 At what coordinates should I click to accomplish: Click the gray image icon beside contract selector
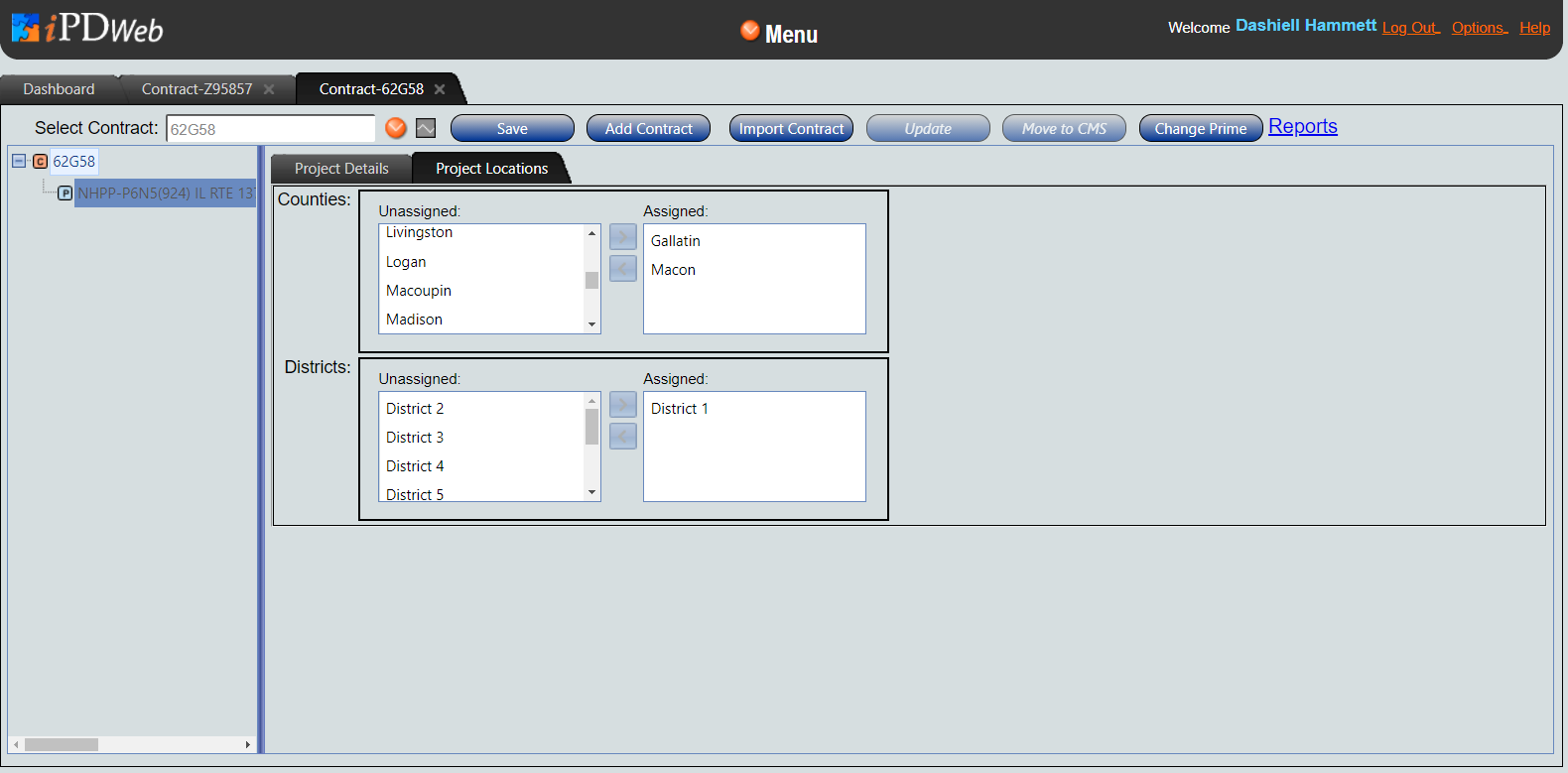[426, 128]
